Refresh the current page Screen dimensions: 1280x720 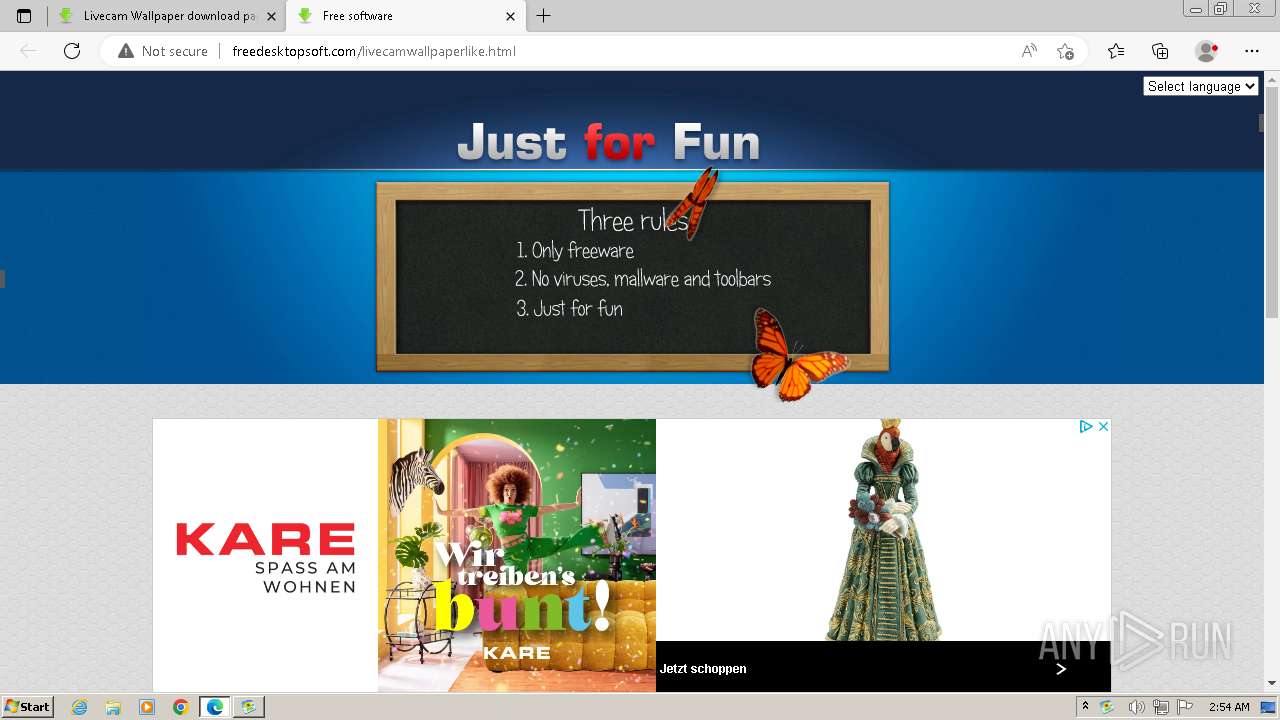pyautogui.click(x=72, y=51)
